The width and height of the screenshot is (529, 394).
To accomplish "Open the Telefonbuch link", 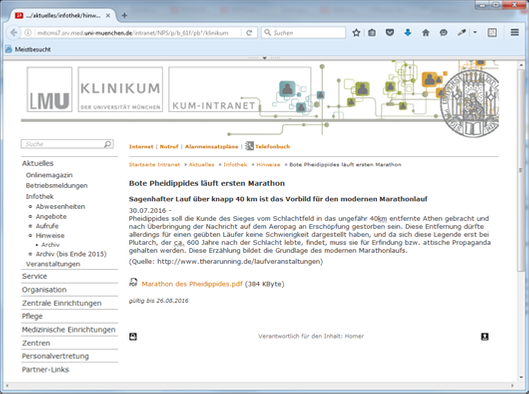I will pos(272,146).
